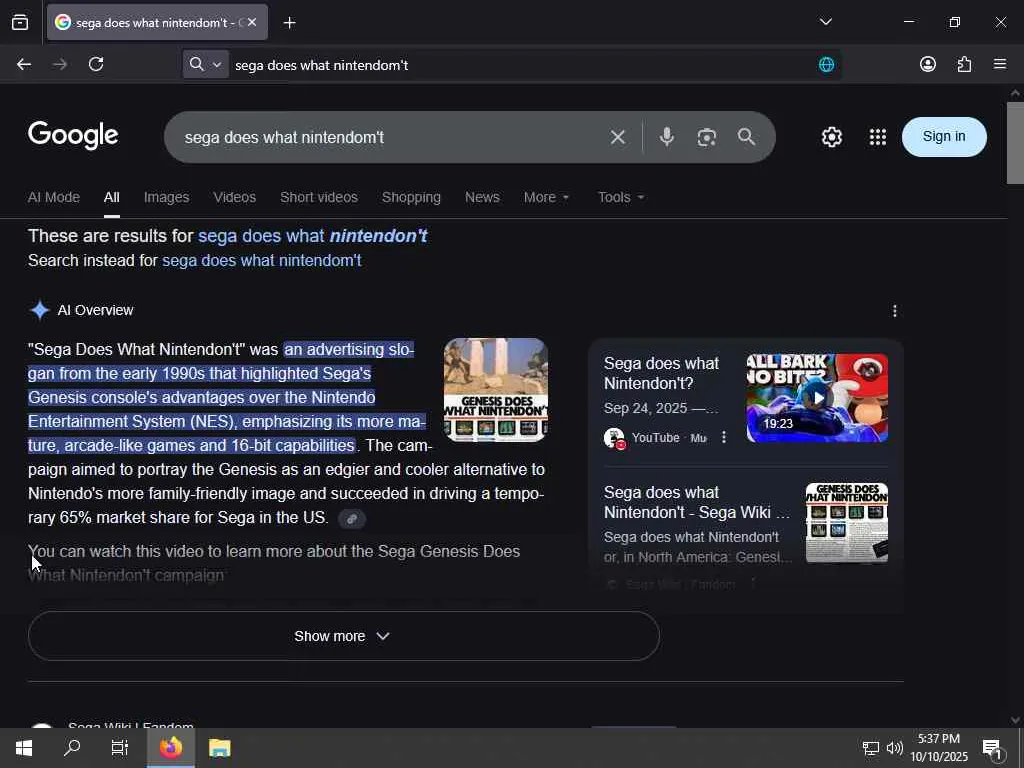Open a new tab with the plus button
The image size is (1024, 768).
(289, 23)
